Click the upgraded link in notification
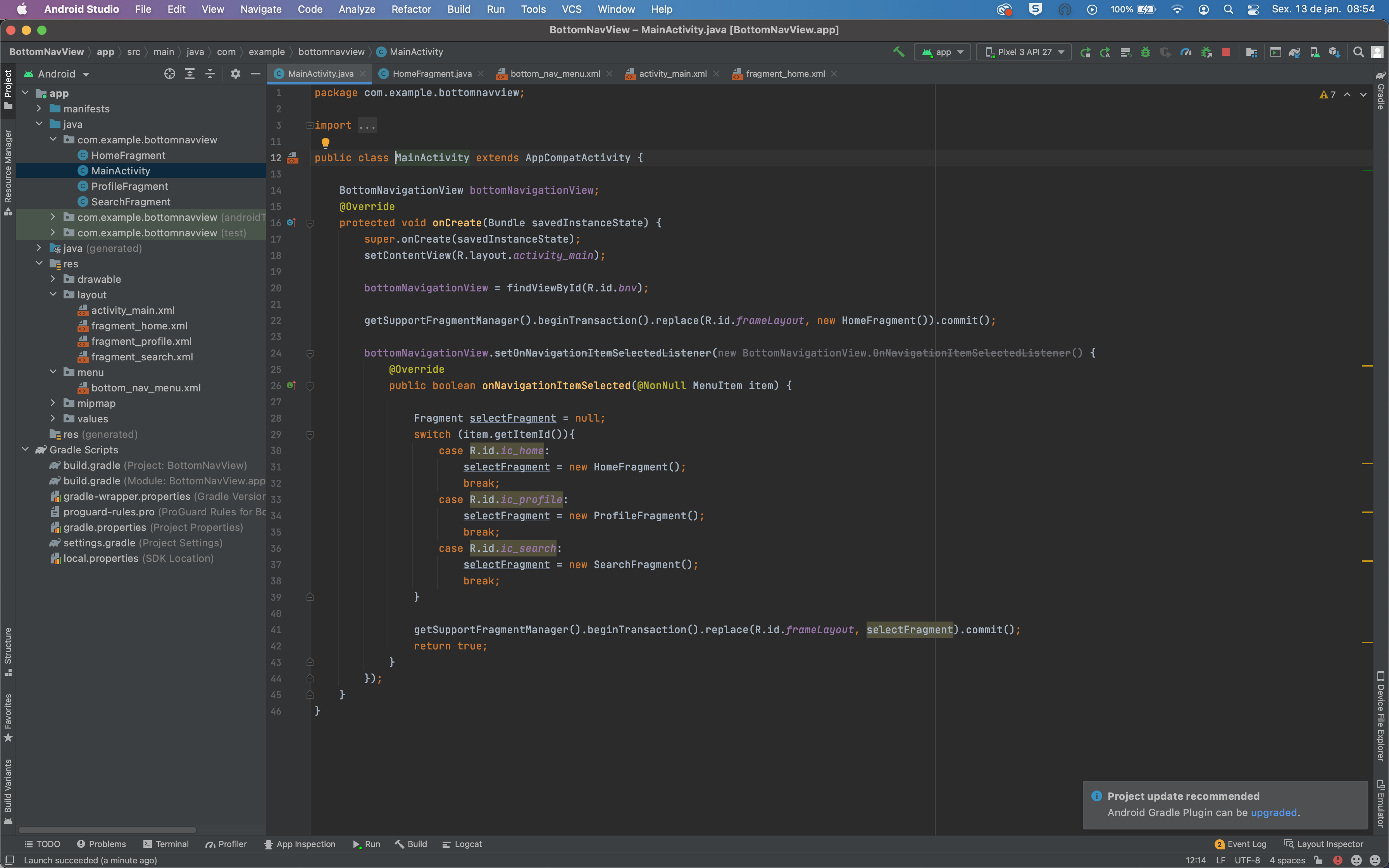 (1274, 812)
